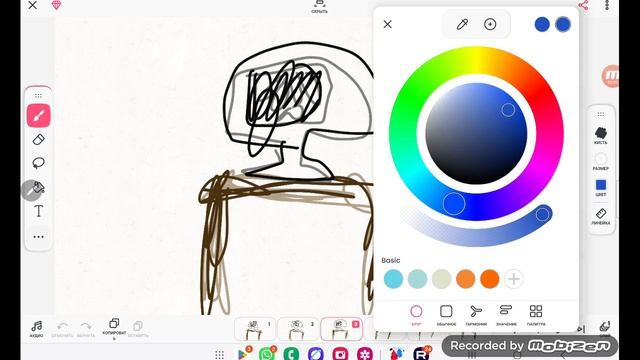
Task: Tap the circled plus add-color icon
Action: [x=490, y=24]
